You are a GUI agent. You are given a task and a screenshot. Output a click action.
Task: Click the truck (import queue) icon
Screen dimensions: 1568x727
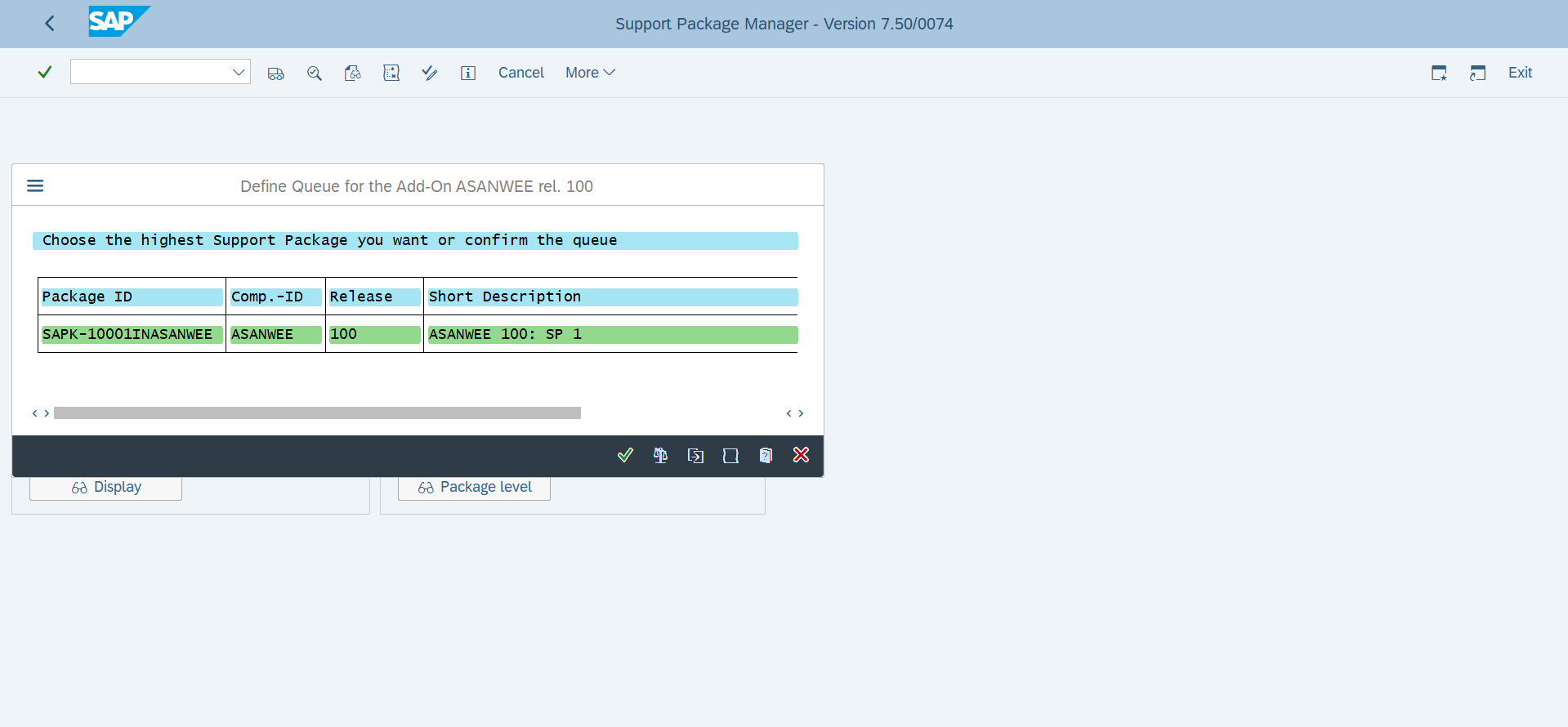pyautogui.click(x=276, y=74)
